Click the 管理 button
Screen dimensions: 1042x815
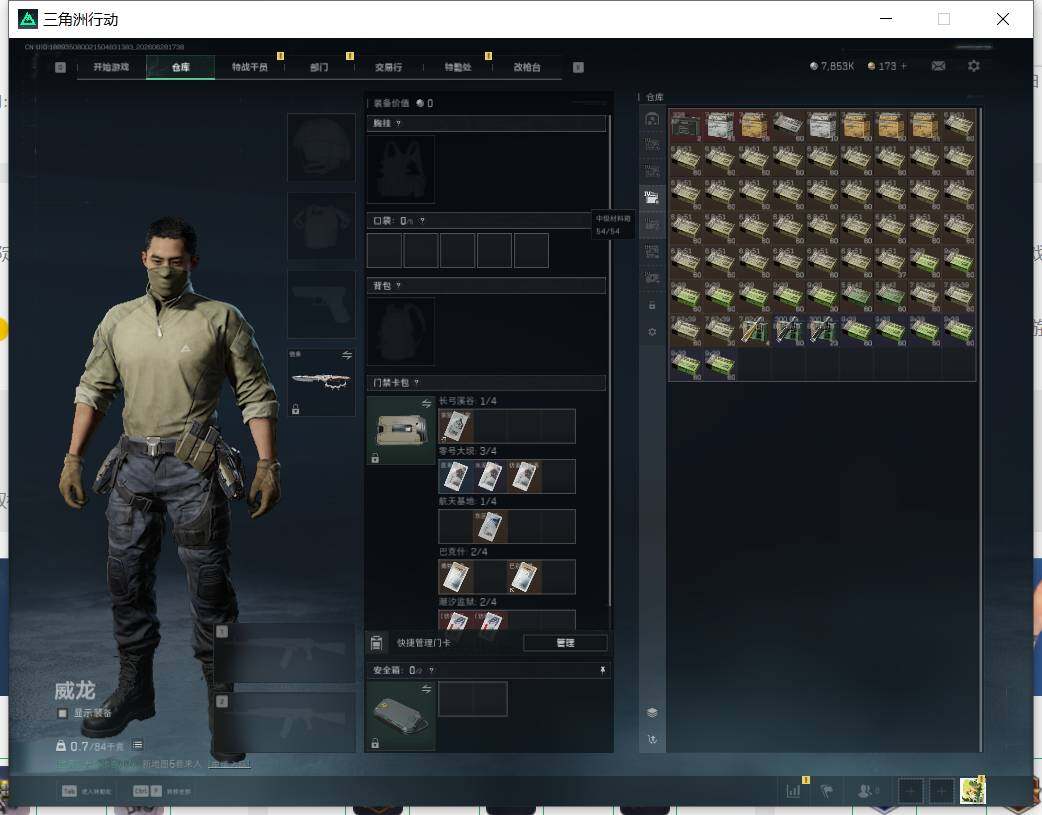point(566,643)
